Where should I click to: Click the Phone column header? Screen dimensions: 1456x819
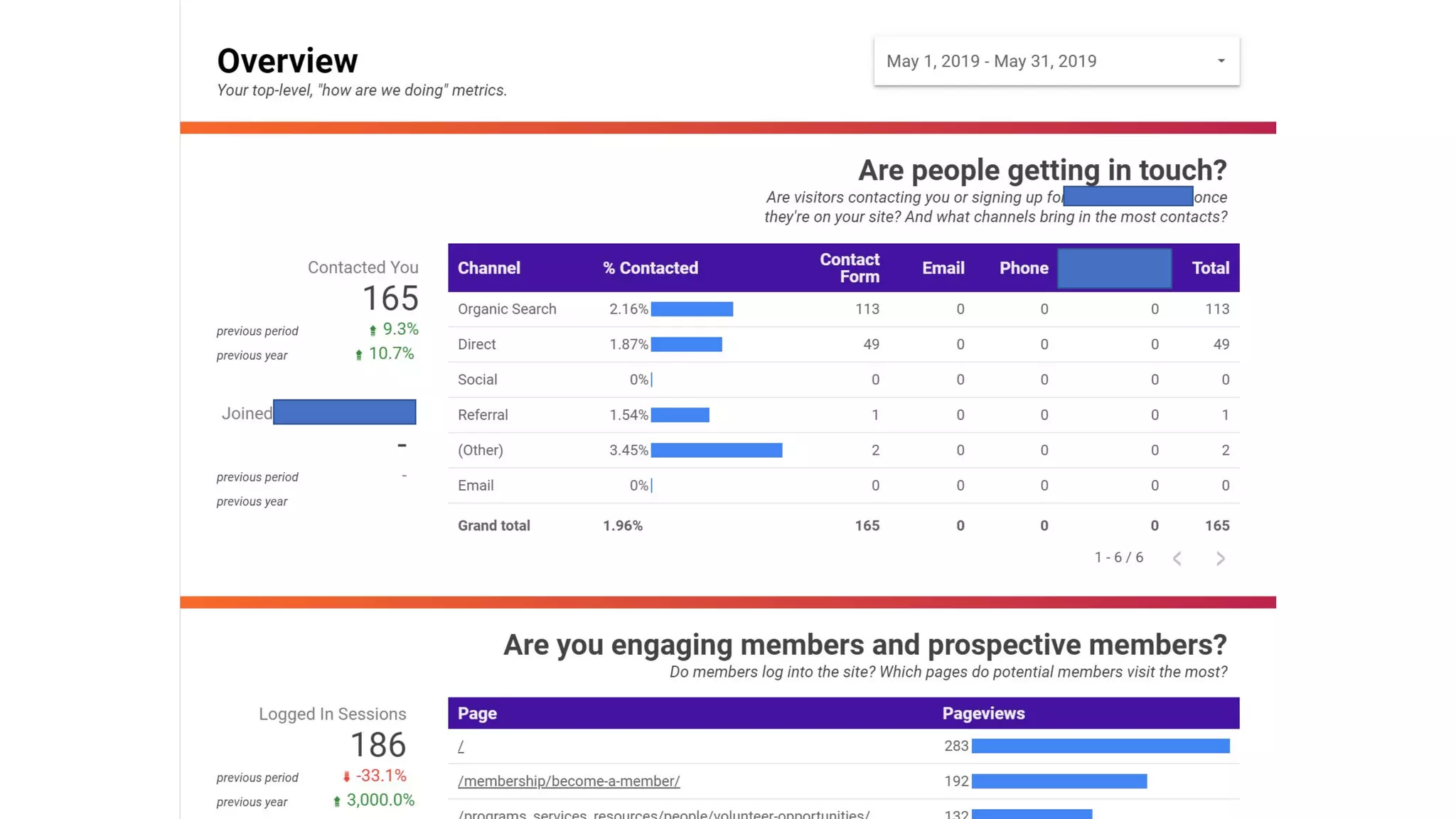point(1023,268)
